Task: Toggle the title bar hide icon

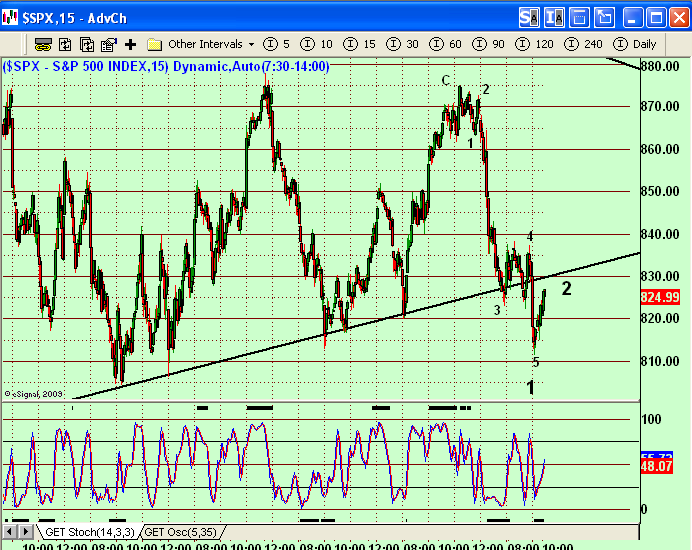Action: pyautogui.click(x=579, y=18)
